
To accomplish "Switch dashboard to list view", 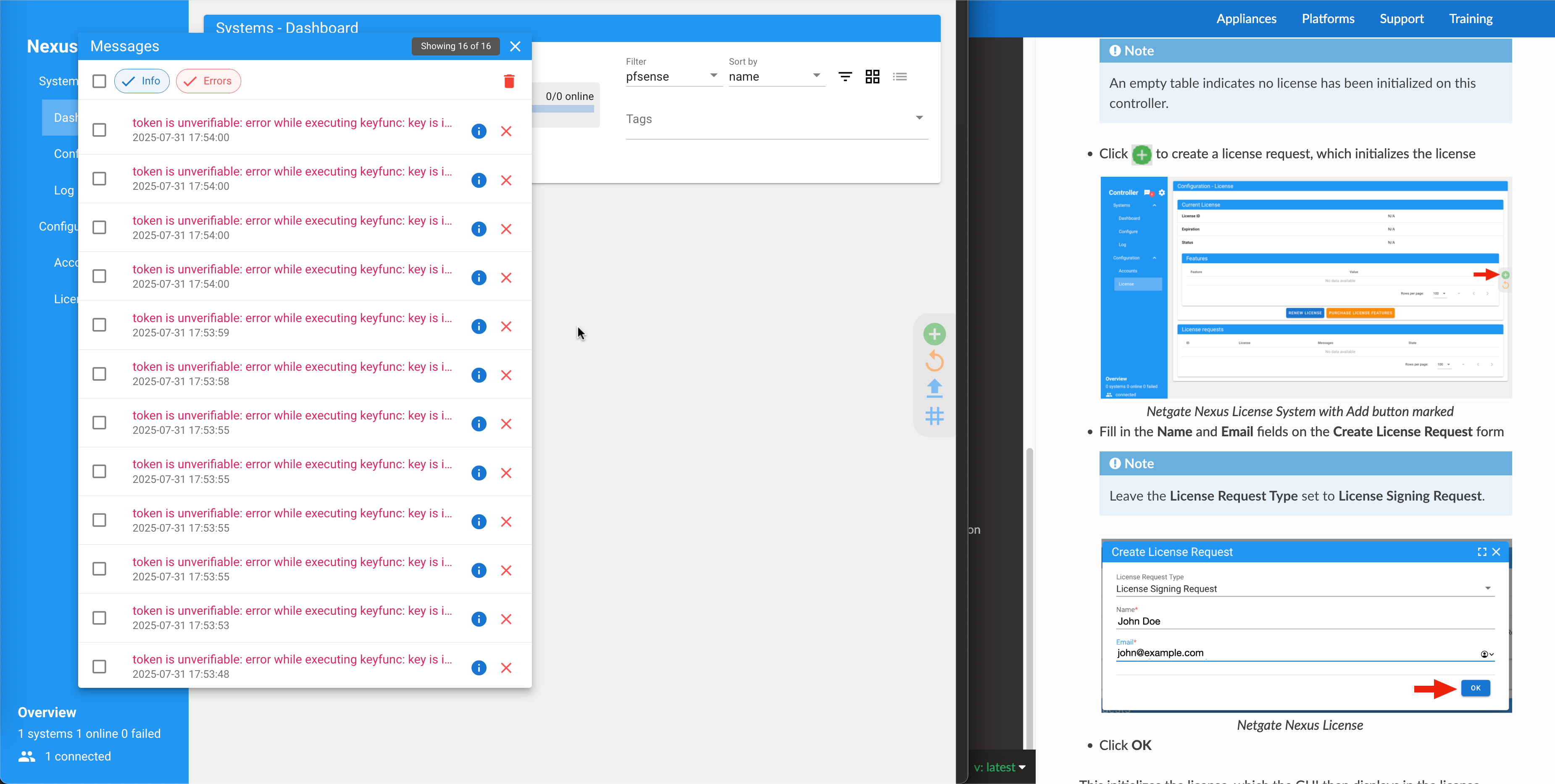I will [x=900, y=77].
